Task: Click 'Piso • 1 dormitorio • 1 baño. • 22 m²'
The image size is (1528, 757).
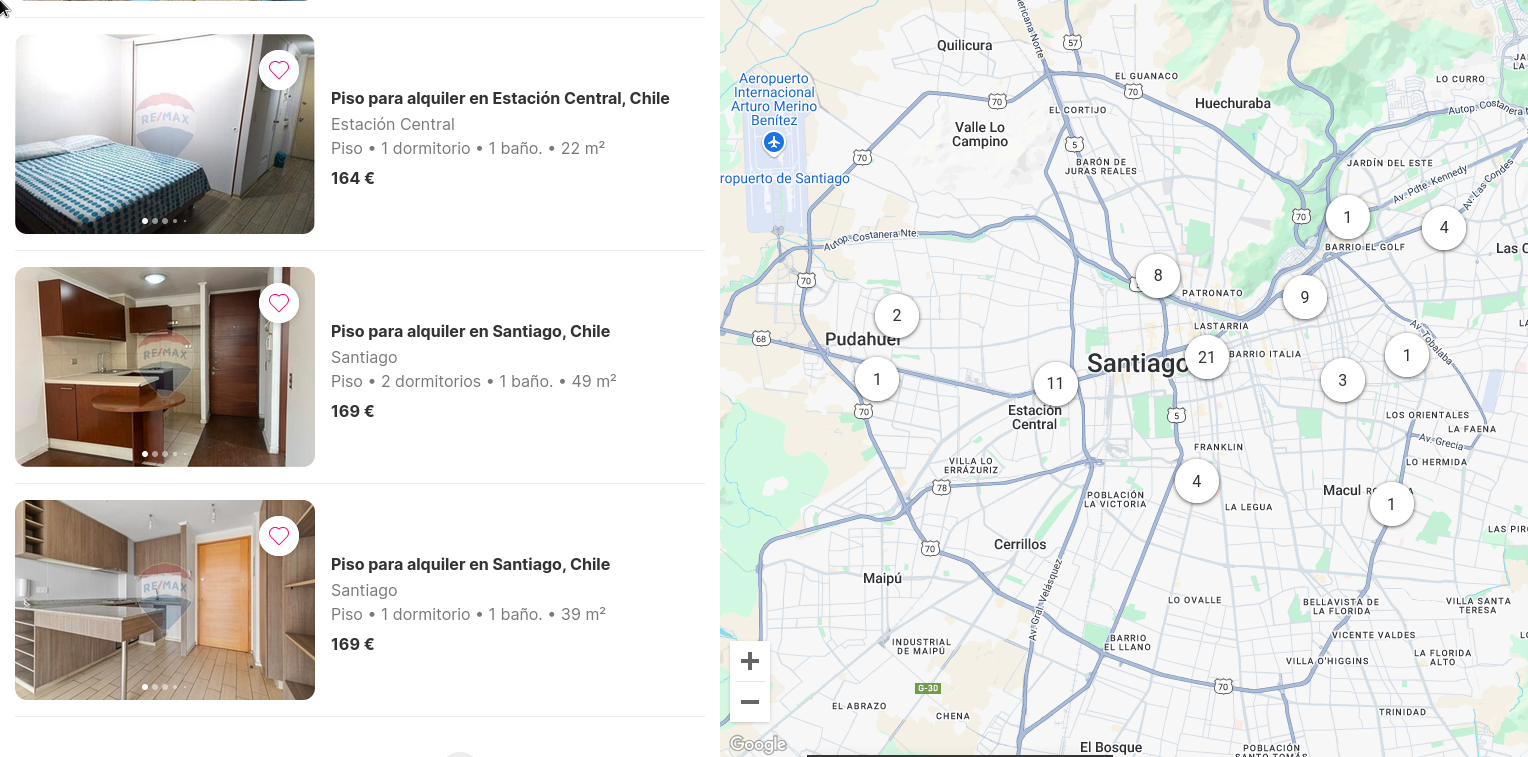Action: click(468, 148)
